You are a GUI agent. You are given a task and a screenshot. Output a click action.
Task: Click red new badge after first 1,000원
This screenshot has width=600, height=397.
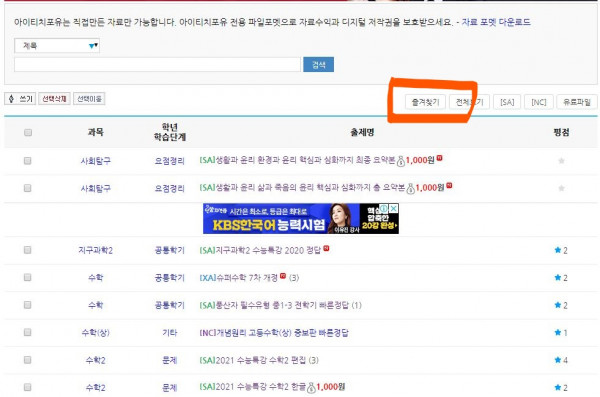coord(440,158)
